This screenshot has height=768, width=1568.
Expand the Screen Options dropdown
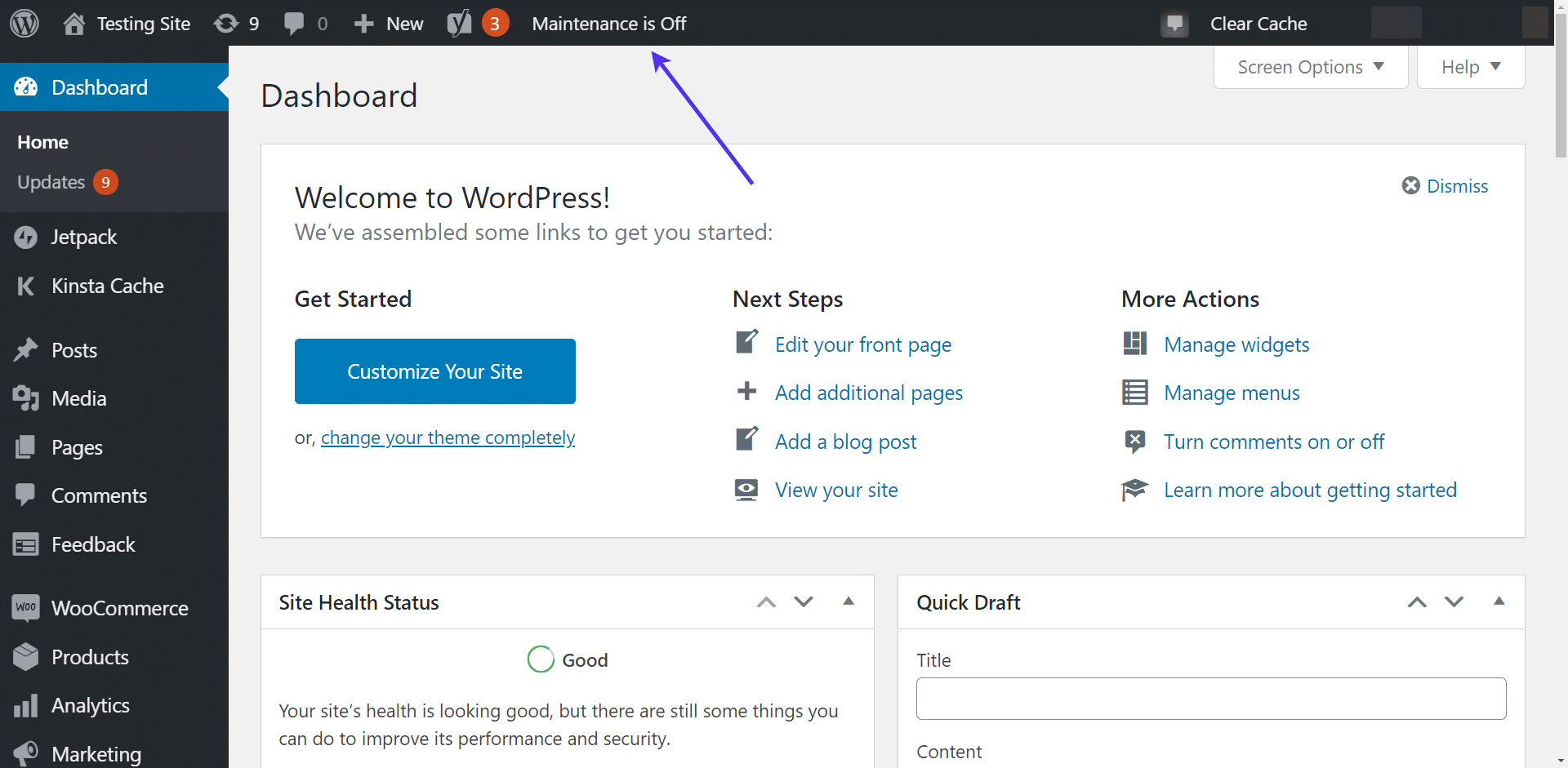pos(1310,67)
